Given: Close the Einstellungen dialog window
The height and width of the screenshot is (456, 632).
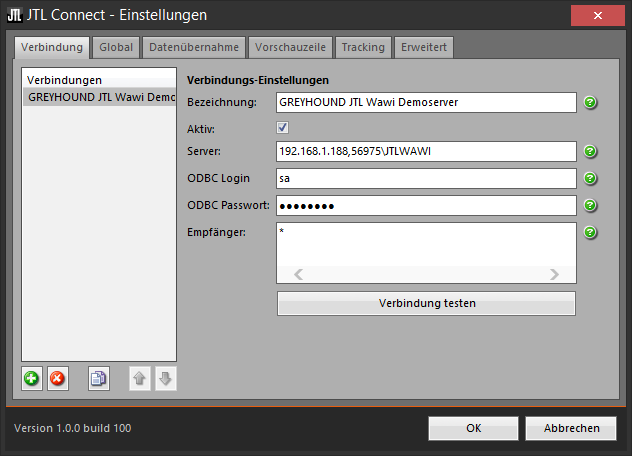Looking at the screenshot, I should pos(598,16).
